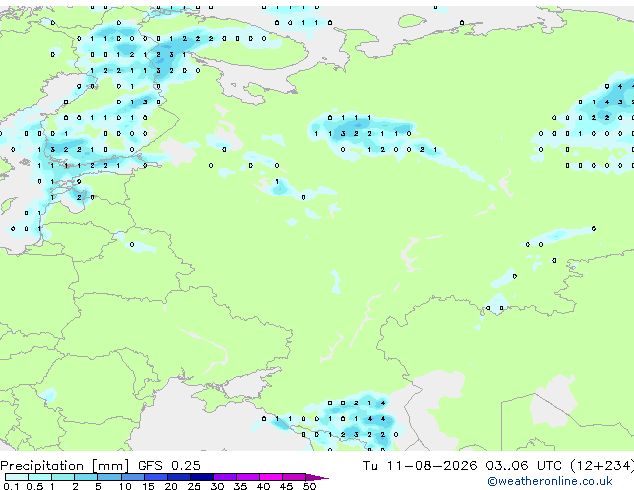Click the '03..06 UTC' time range
The height and width of the screenshot is (490, 634).
click(524, 466)
